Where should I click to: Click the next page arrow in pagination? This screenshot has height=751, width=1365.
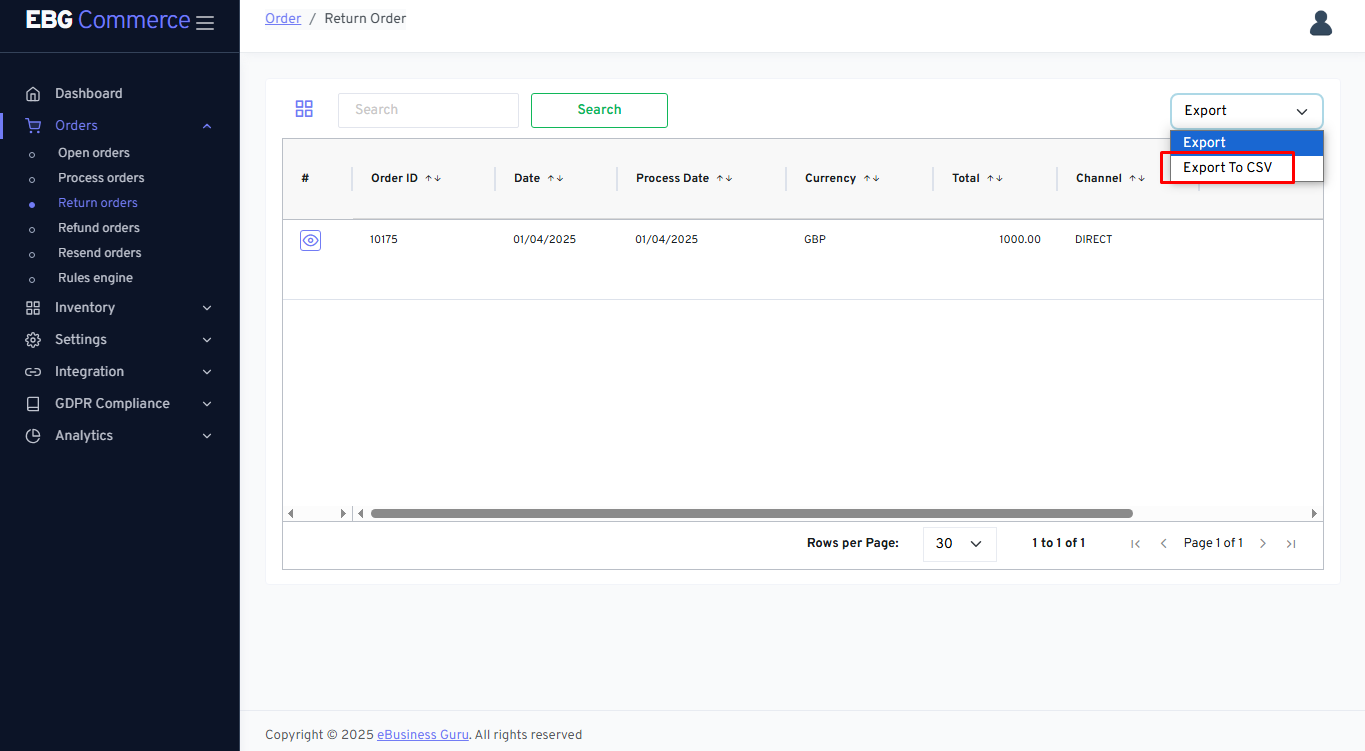pos(1263,544)
